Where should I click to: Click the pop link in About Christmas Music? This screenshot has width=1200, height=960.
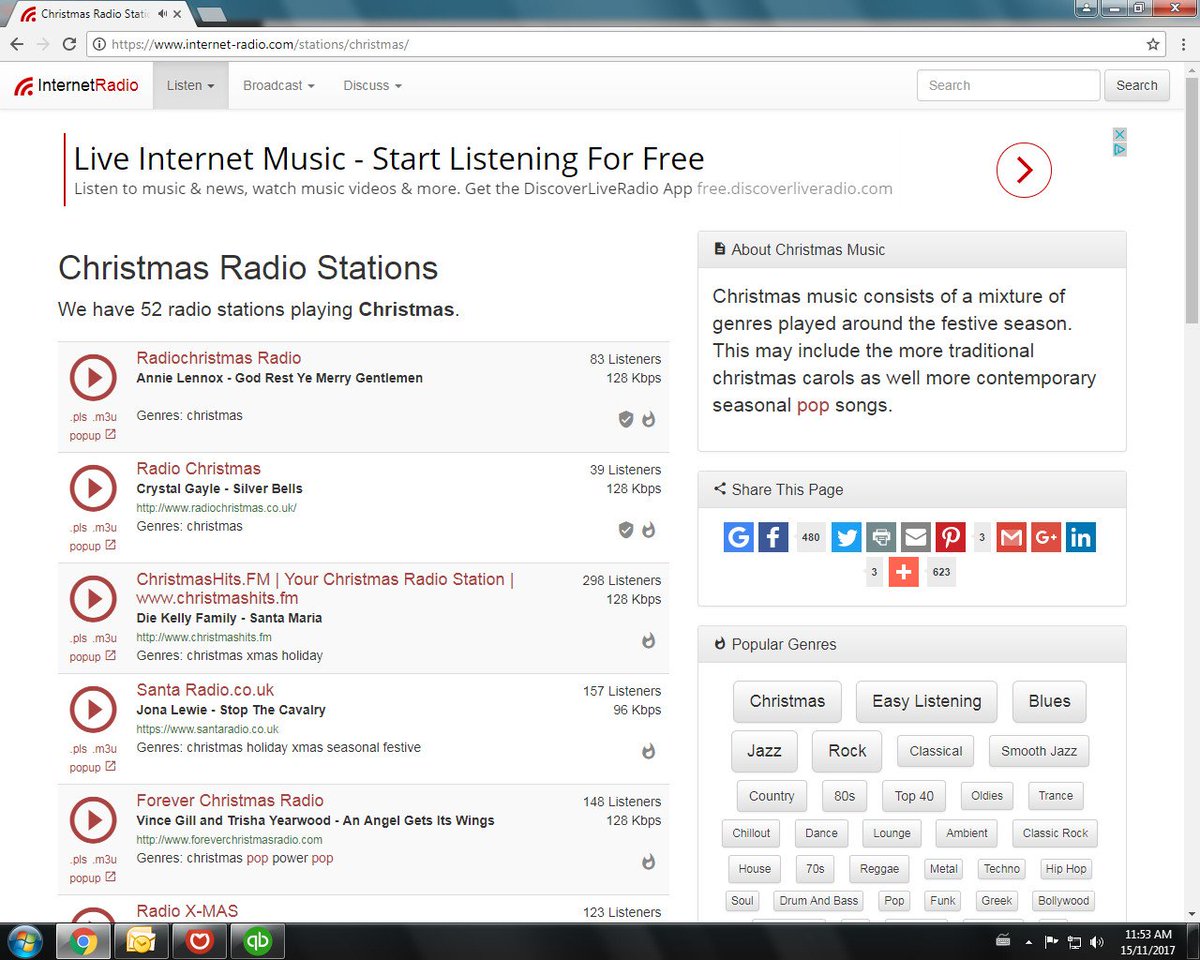pos(813,406)
